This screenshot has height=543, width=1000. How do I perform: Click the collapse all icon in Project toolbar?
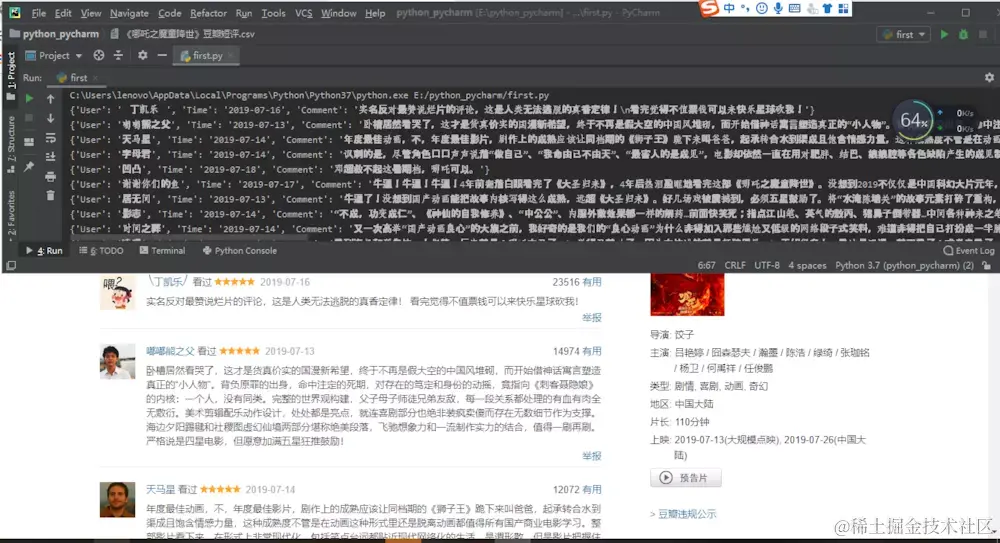coord(119,56)
